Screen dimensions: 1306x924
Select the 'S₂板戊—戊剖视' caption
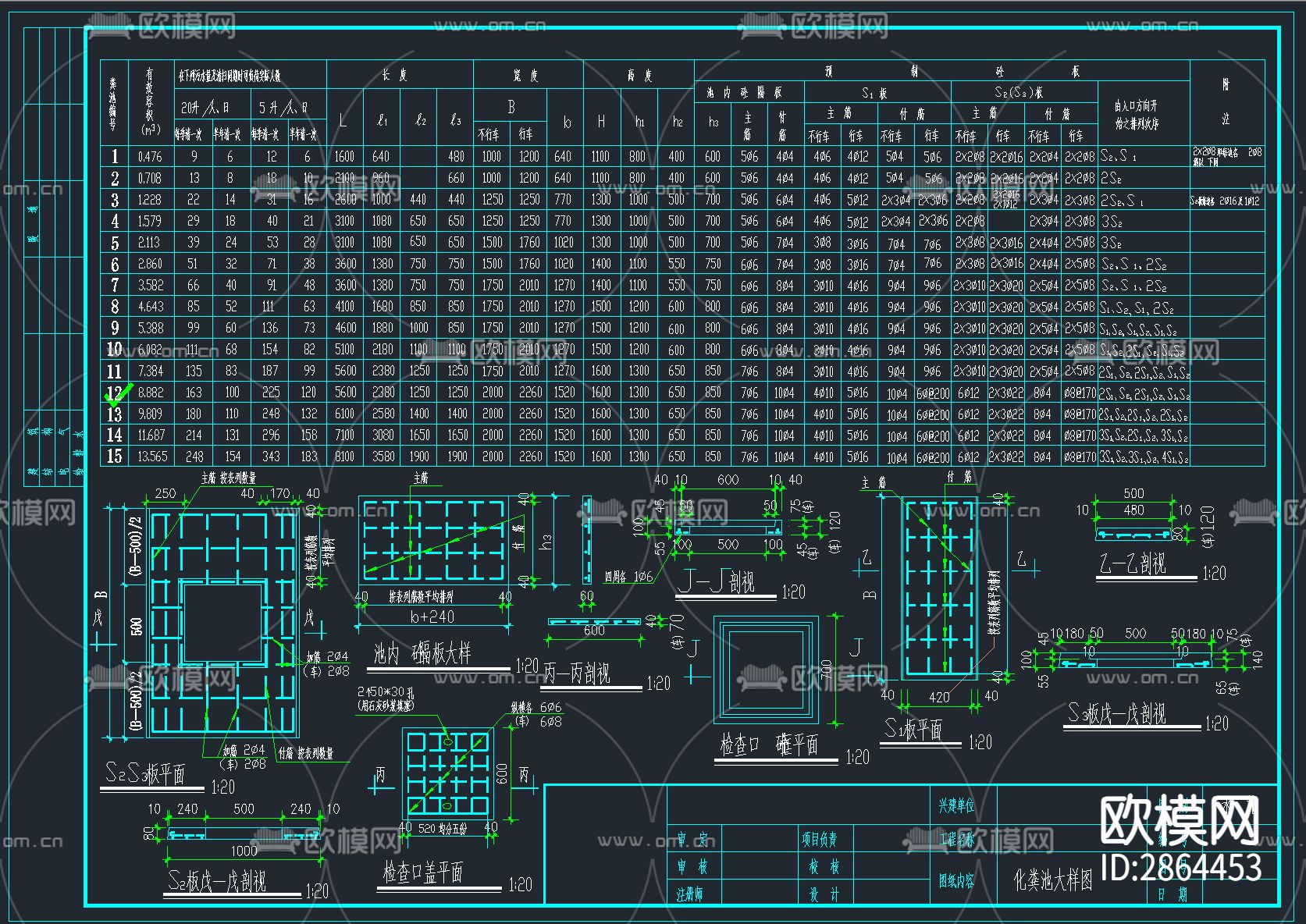[x=217, y=881]
